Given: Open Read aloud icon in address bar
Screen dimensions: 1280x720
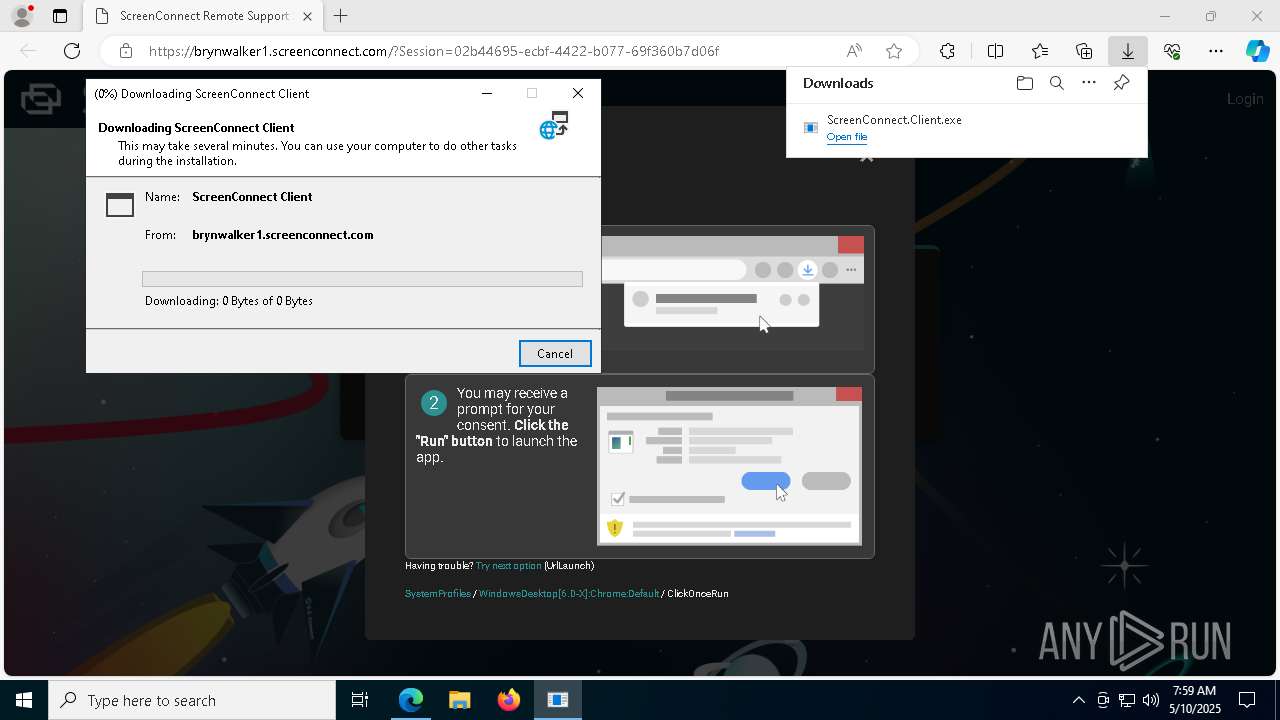Looking at the screenshot, I should tap(854, 51).
